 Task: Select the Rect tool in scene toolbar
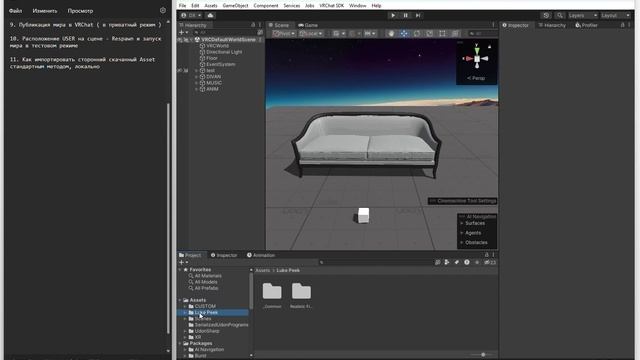pyautogui.click(x=442, y=33)
